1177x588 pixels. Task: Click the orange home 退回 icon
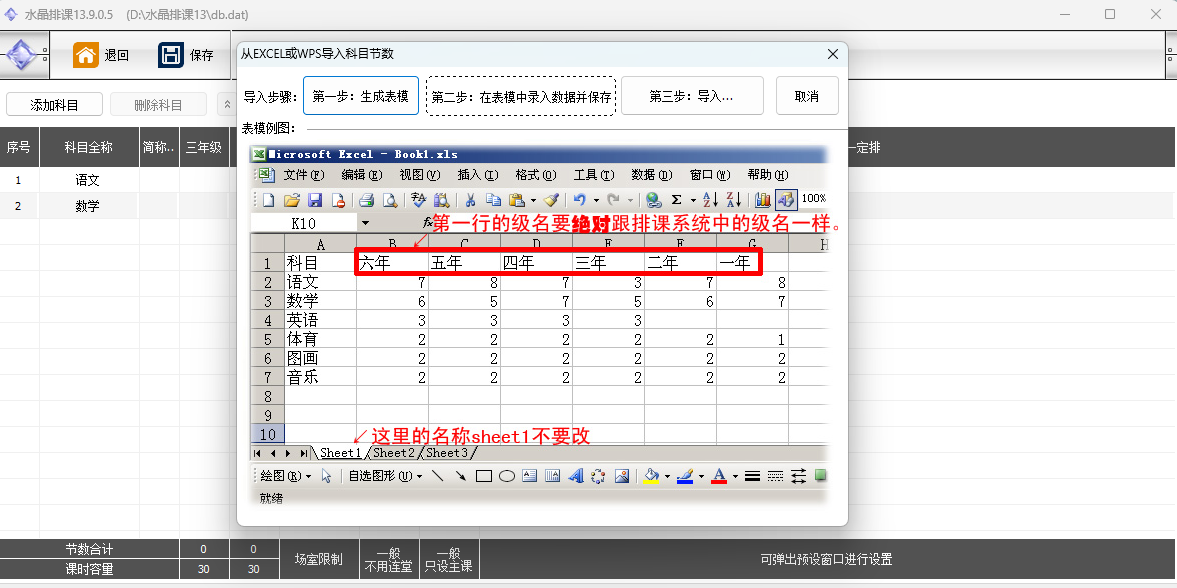coord(86,55)
